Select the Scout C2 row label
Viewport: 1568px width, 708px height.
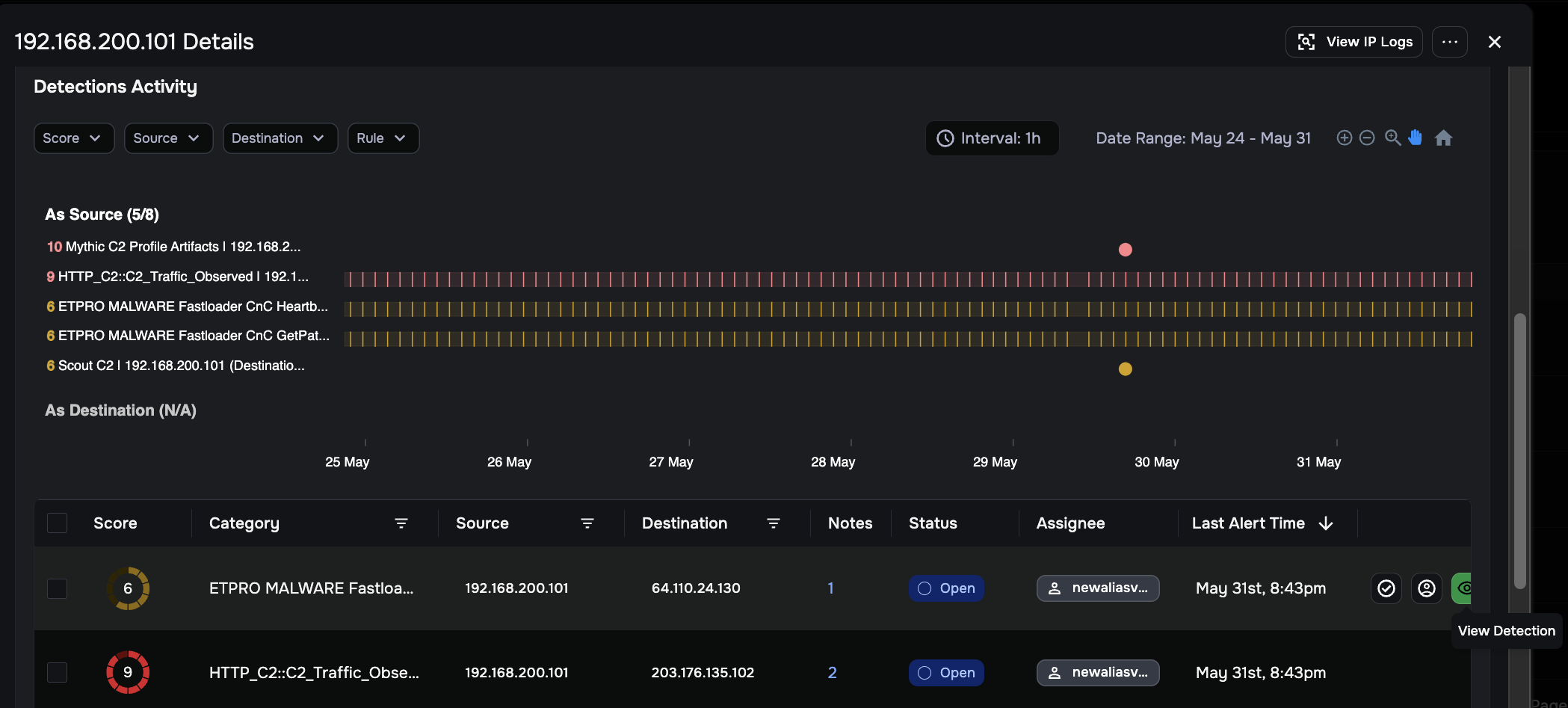click(175, 366)
